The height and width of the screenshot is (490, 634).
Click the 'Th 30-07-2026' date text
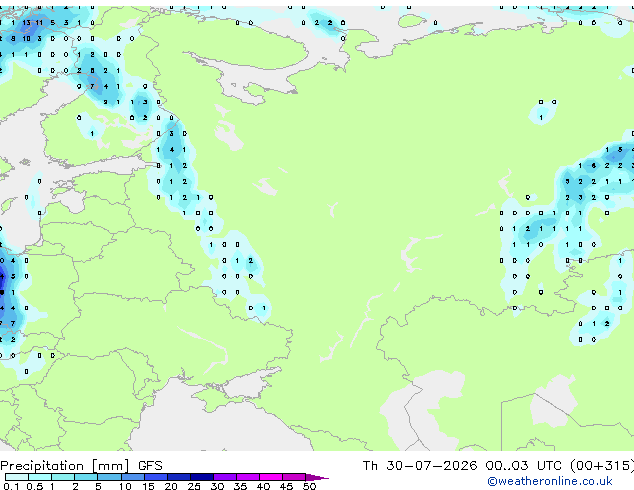pos(420,466)
